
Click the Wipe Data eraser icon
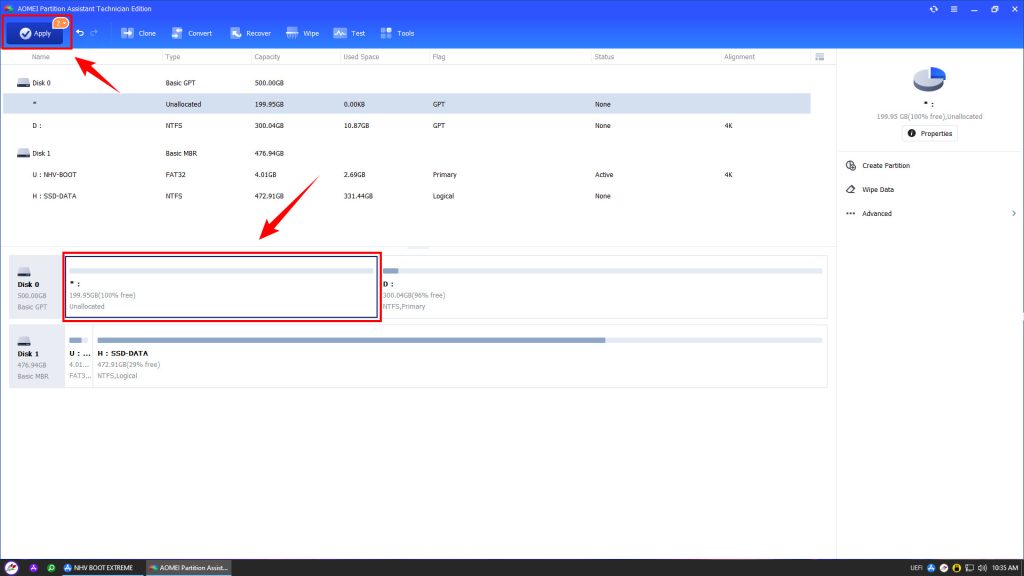850,189
